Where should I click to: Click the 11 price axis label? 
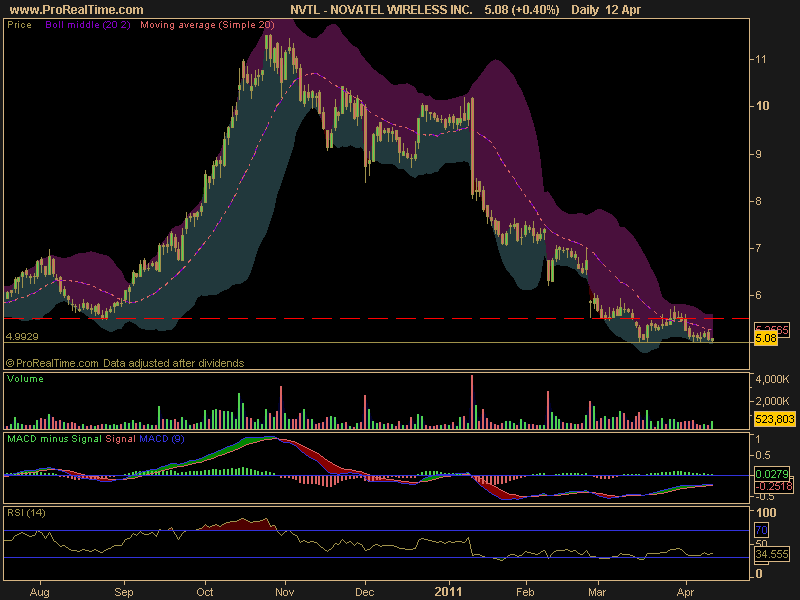761,59
